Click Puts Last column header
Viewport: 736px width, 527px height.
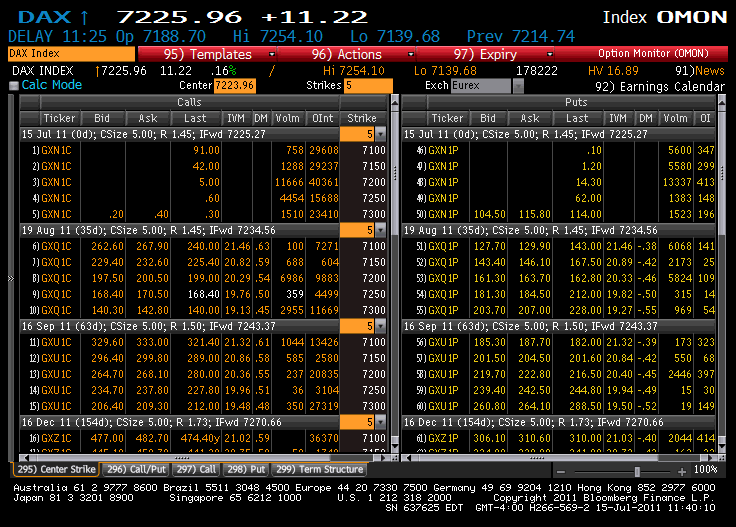577,118
